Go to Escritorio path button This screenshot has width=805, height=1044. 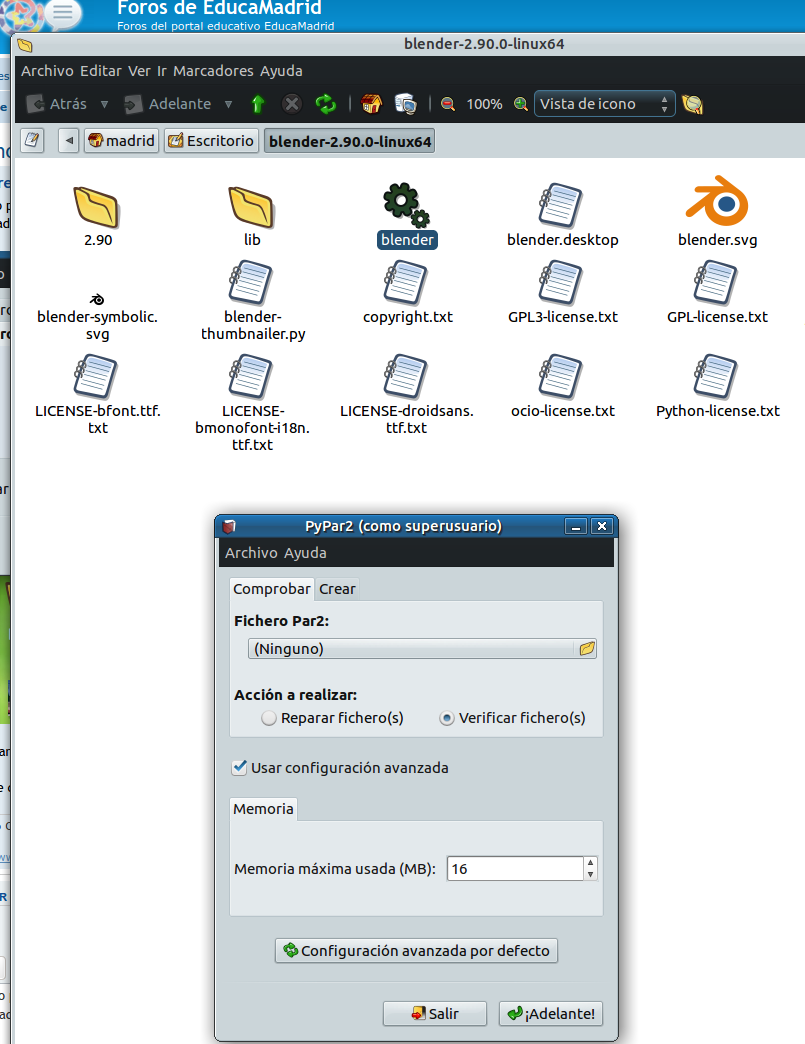point(212,140)
